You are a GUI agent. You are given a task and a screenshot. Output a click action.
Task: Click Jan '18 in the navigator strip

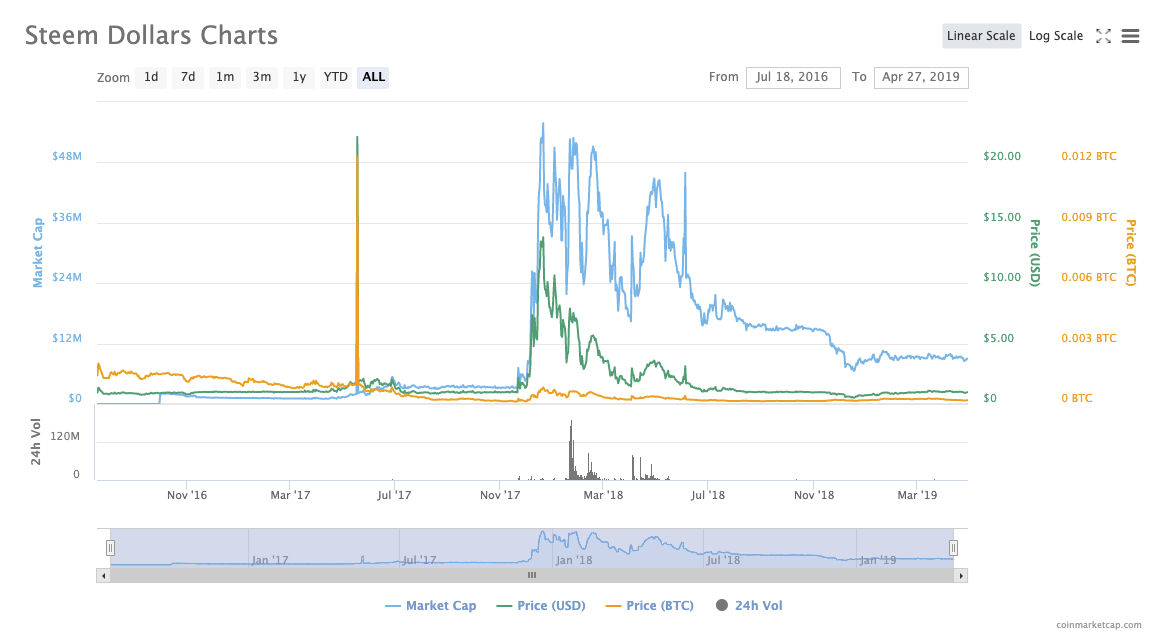[574, 560]
